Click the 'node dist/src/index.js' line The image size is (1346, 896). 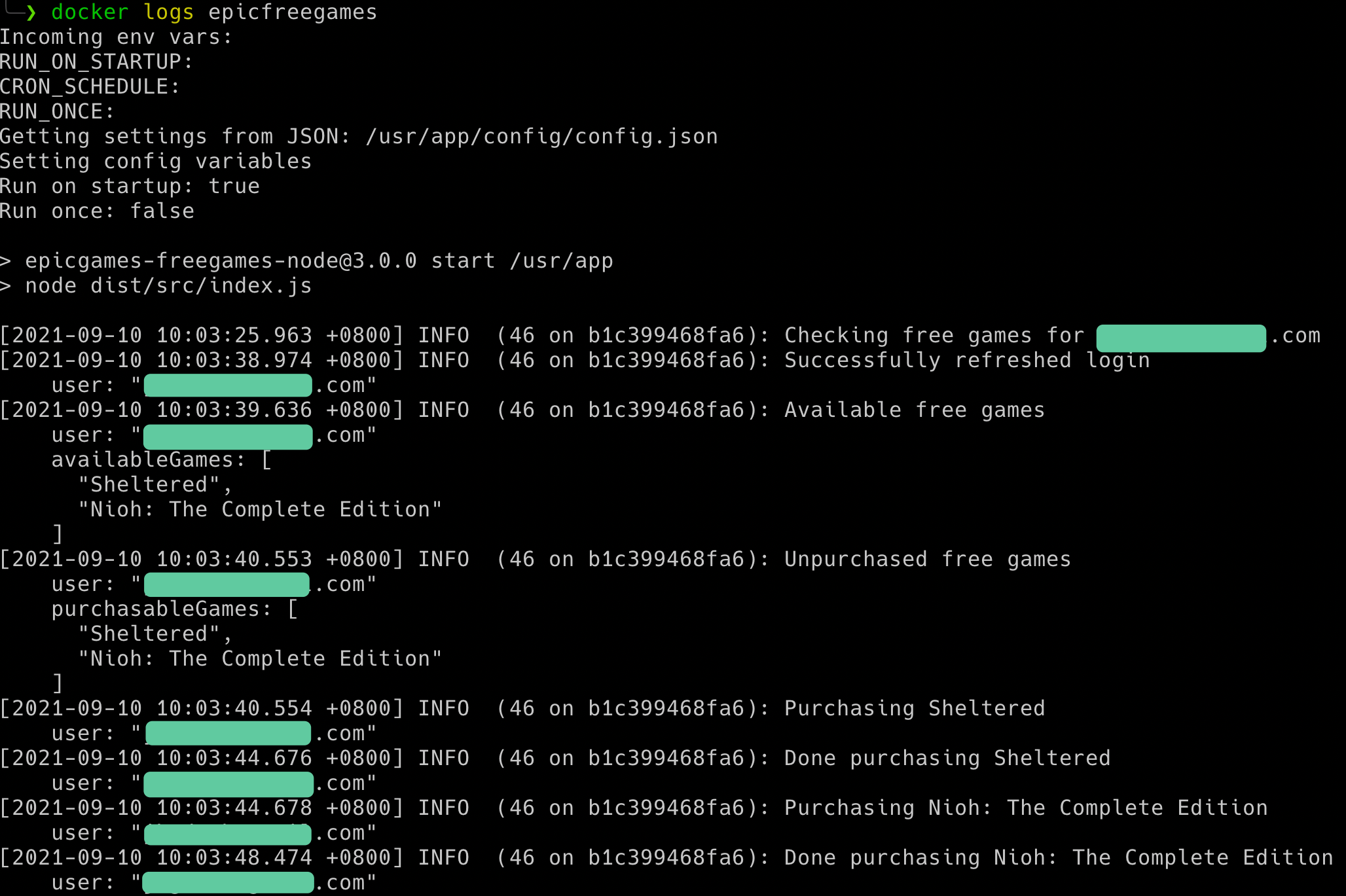tap(168, 286)
